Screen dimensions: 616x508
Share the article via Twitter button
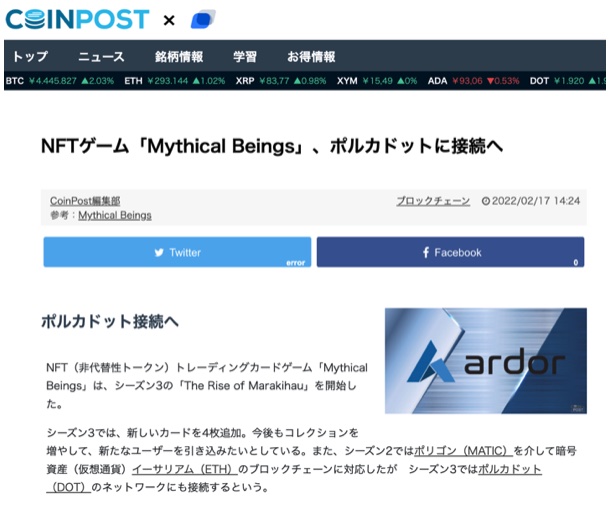coord(177,252)
